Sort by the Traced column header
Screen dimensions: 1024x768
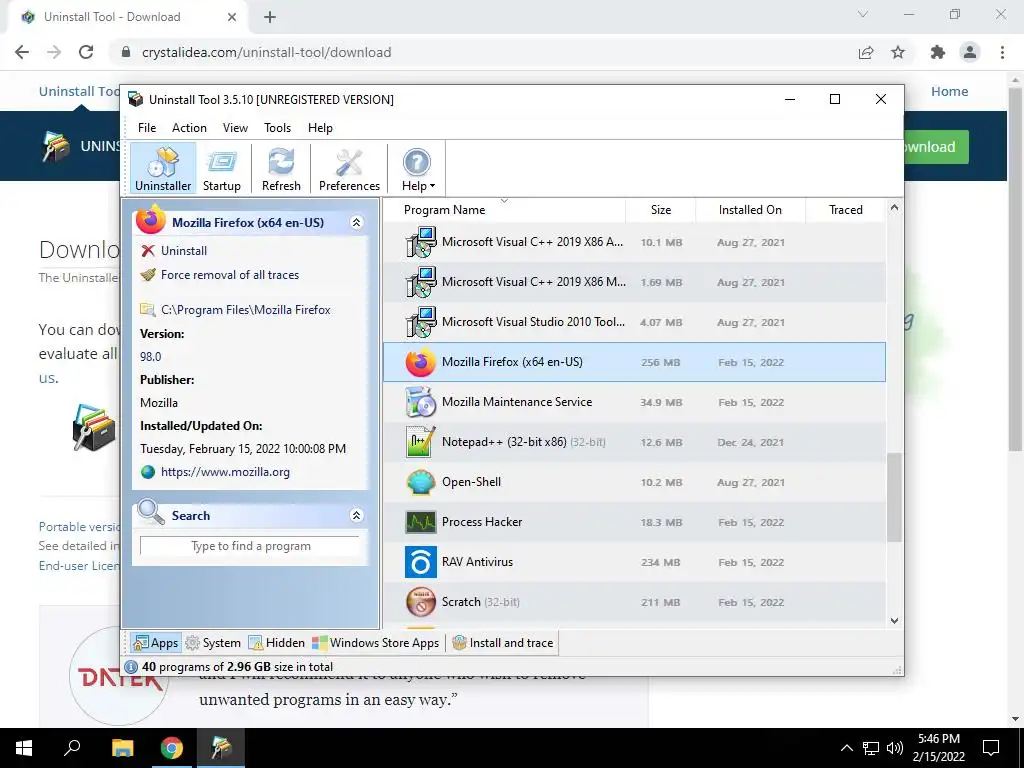tap(846, 210)
